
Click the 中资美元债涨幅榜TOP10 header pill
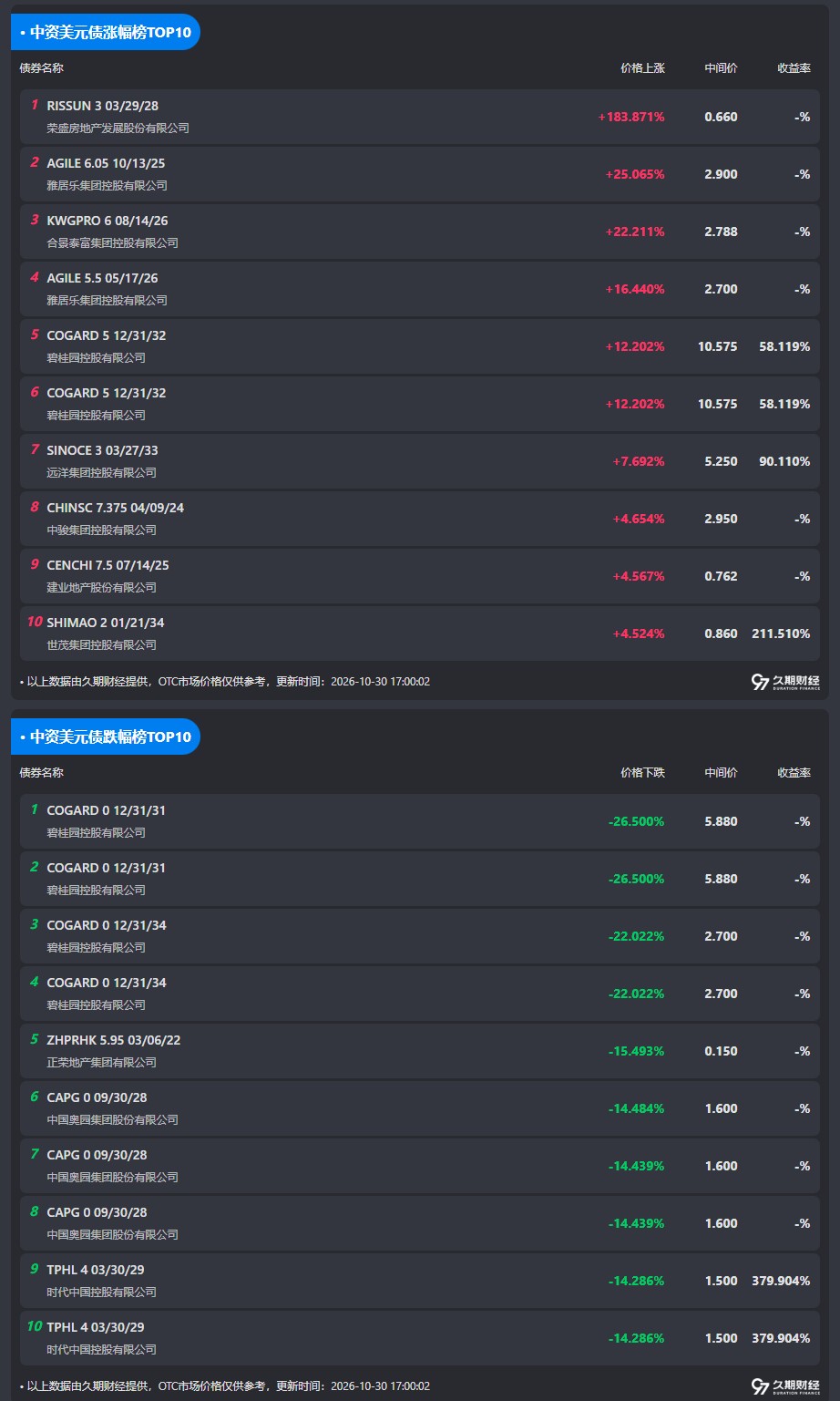(106, 32)
